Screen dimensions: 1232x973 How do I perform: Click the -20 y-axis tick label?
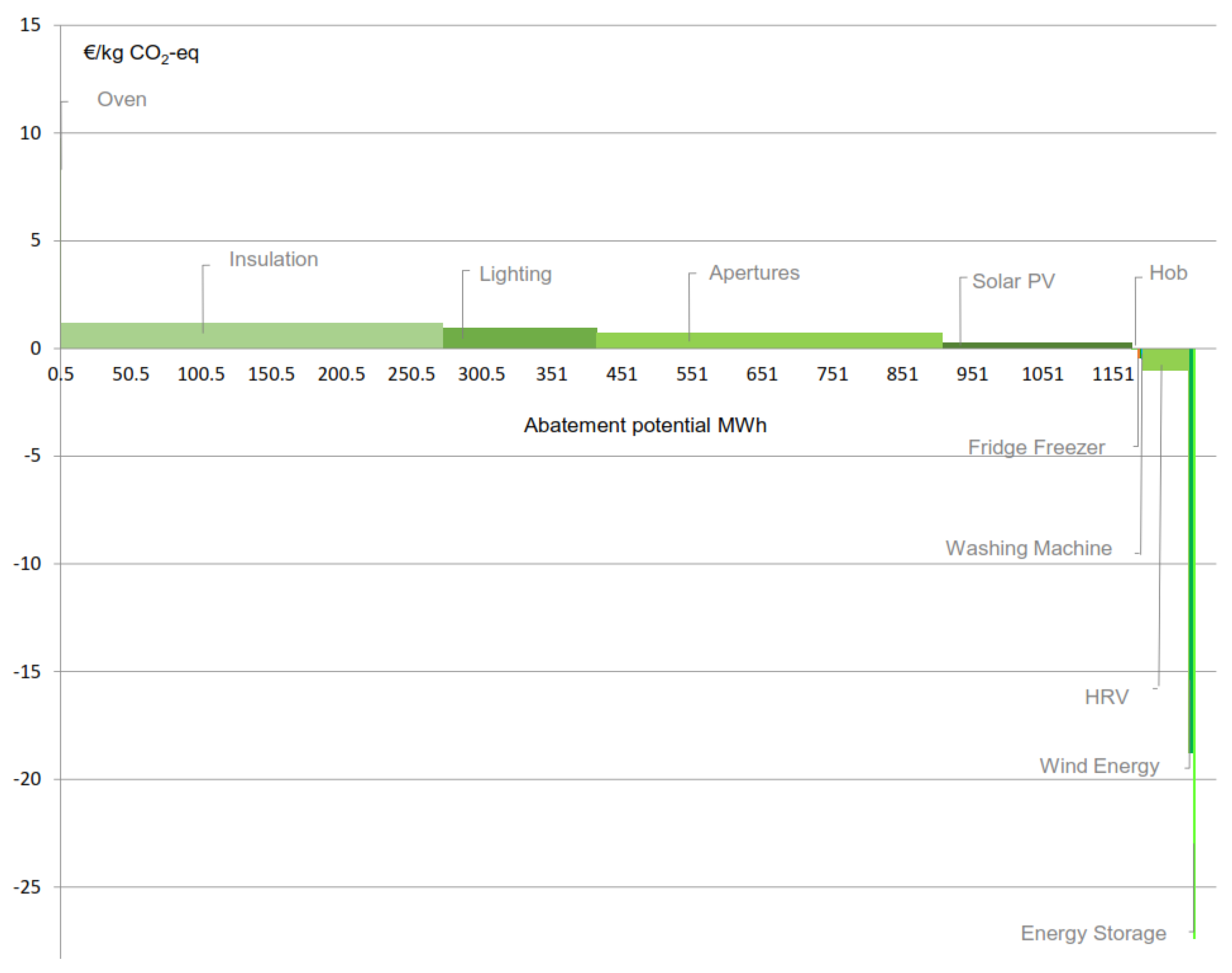[27, 779]
